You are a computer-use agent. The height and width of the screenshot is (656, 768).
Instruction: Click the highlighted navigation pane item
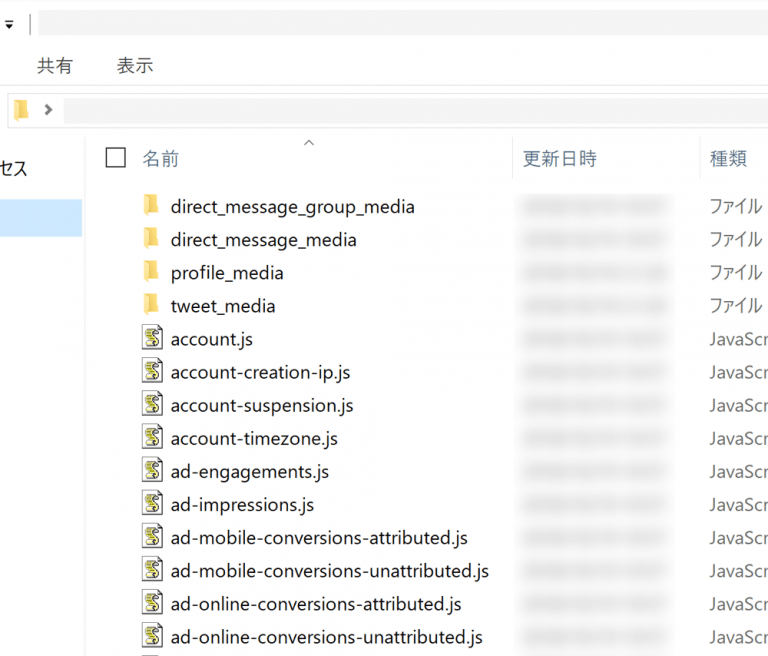pos(40,217)
